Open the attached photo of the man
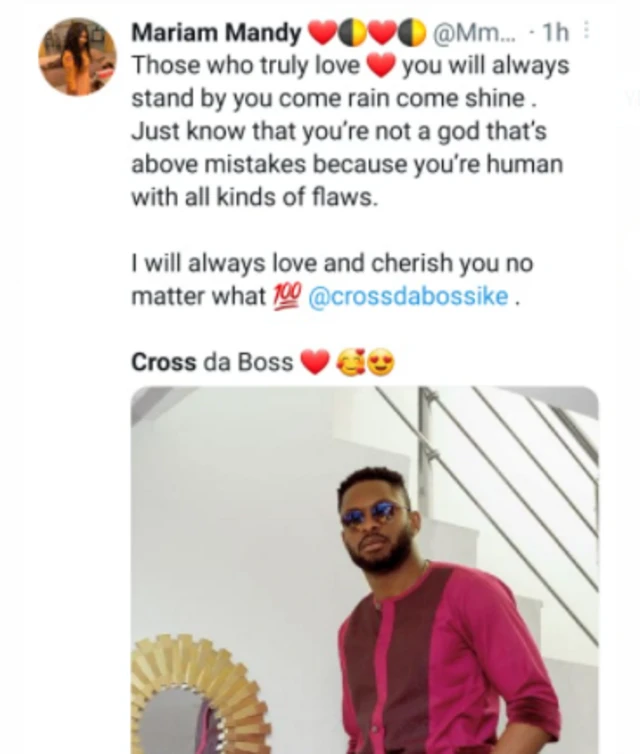640x754 pixels. pos(364,570)
